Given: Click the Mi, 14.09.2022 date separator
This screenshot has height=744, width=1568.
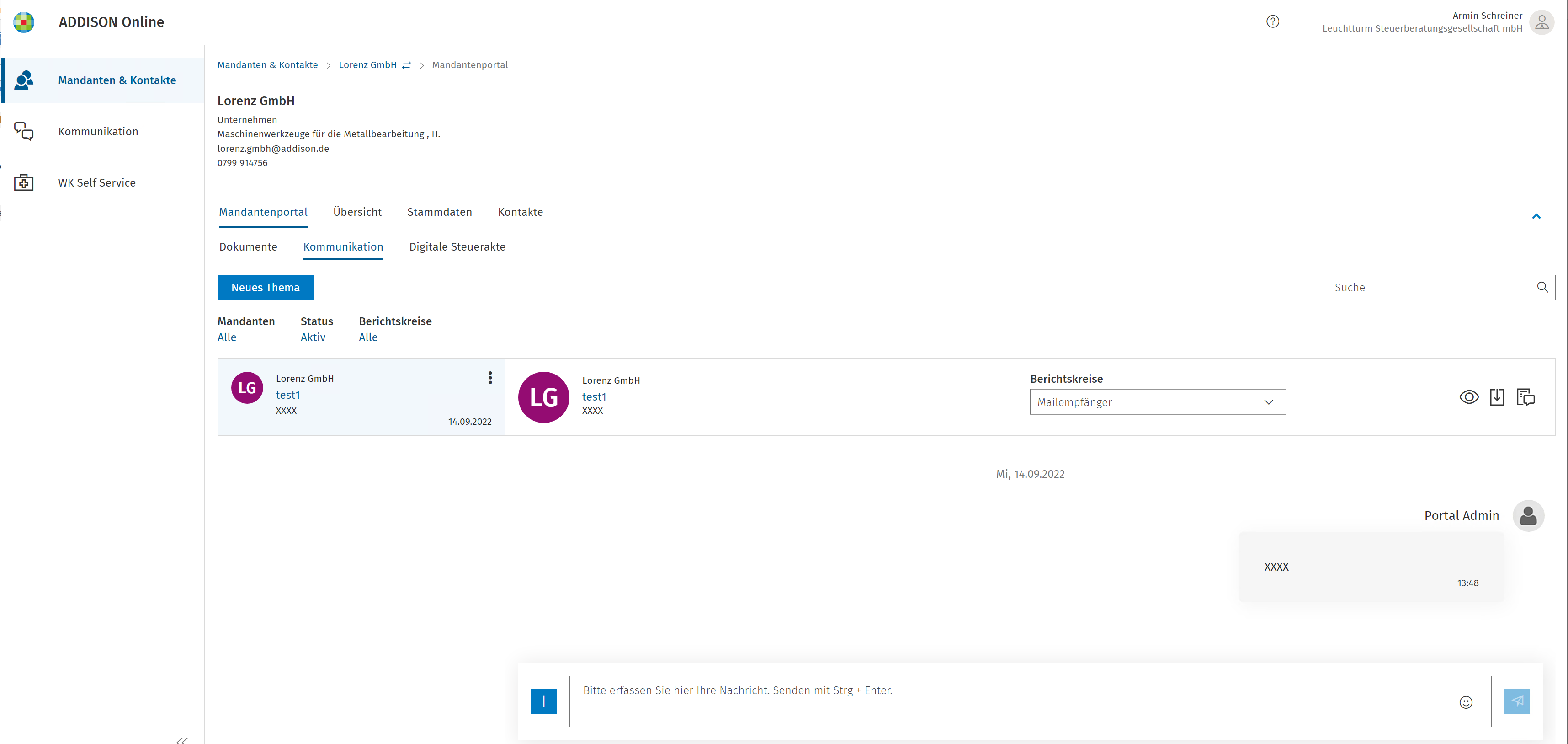Looking at the screenshot, I should click(x=1030, y=474).
